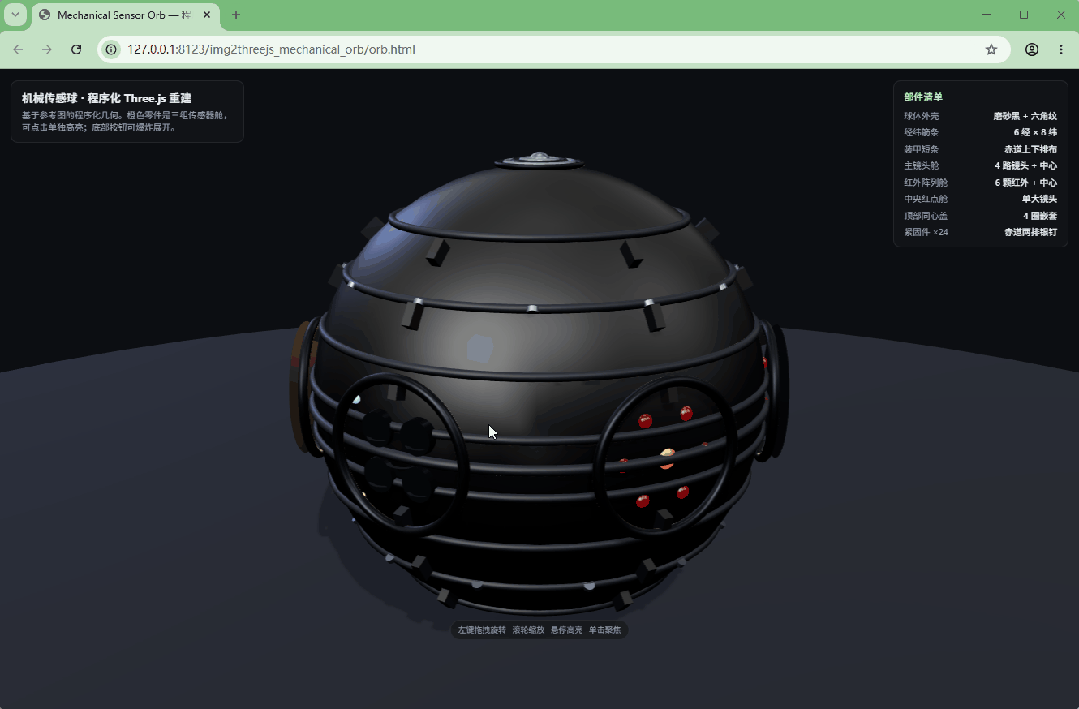Click the center lens of infrared pod
1079x709 pixels.
pos(667,456)
